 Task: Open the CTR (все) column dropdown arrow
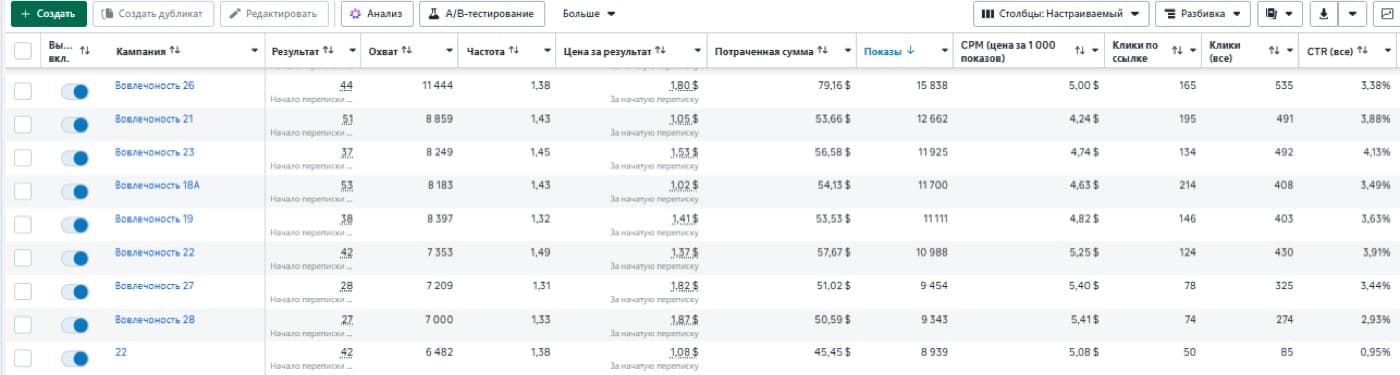1389,50
